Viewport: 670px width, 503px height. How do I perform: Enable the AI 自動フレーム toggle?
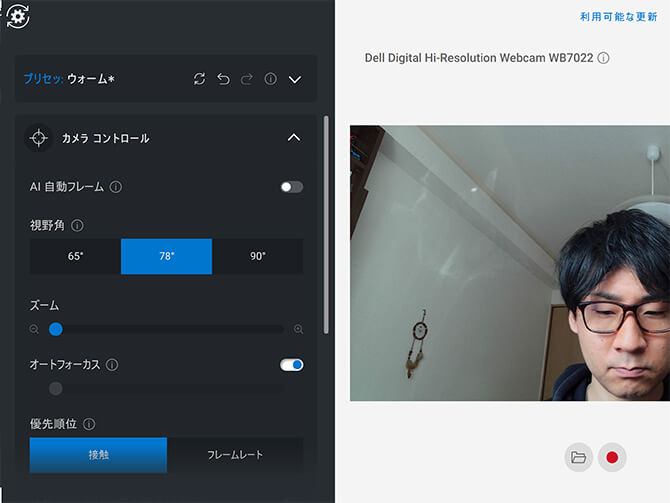tap(292, 187)
